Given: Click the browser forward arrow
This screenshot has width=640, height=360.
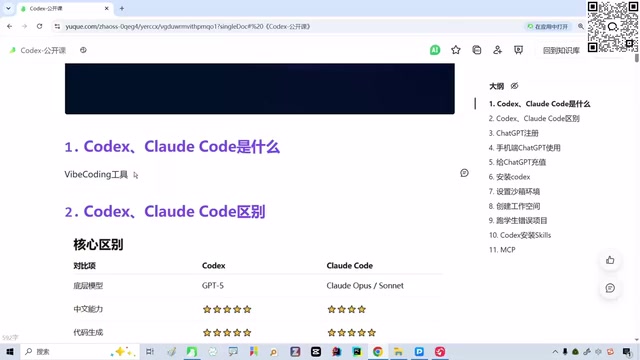Looking at the screenshot, I should [x=24, y=27].
